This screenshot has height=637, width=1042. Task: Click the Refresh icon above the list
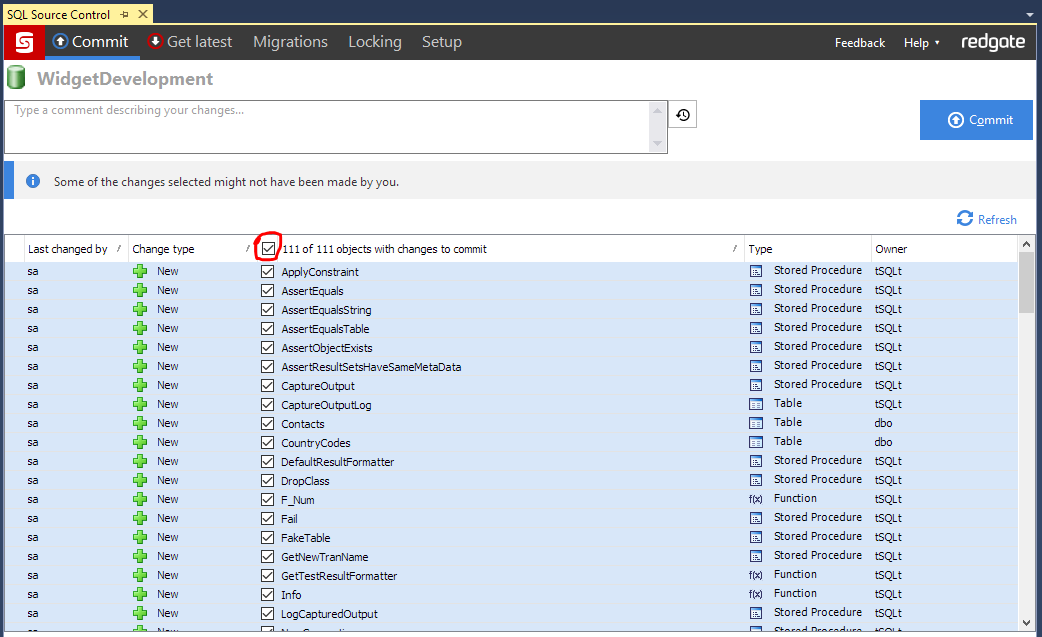click(964, 219)
